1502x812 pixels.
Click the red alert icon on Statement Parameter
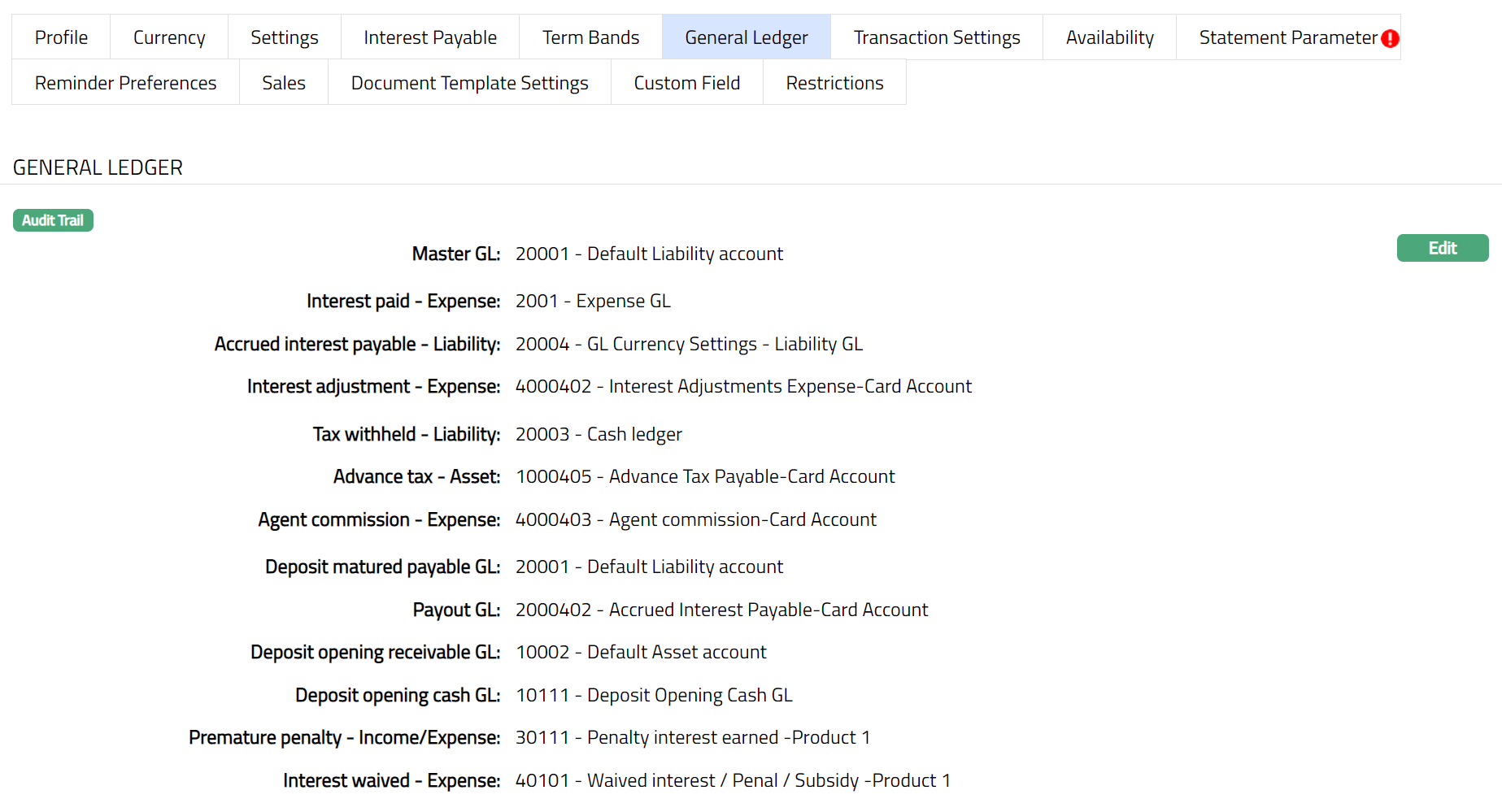1390,38
